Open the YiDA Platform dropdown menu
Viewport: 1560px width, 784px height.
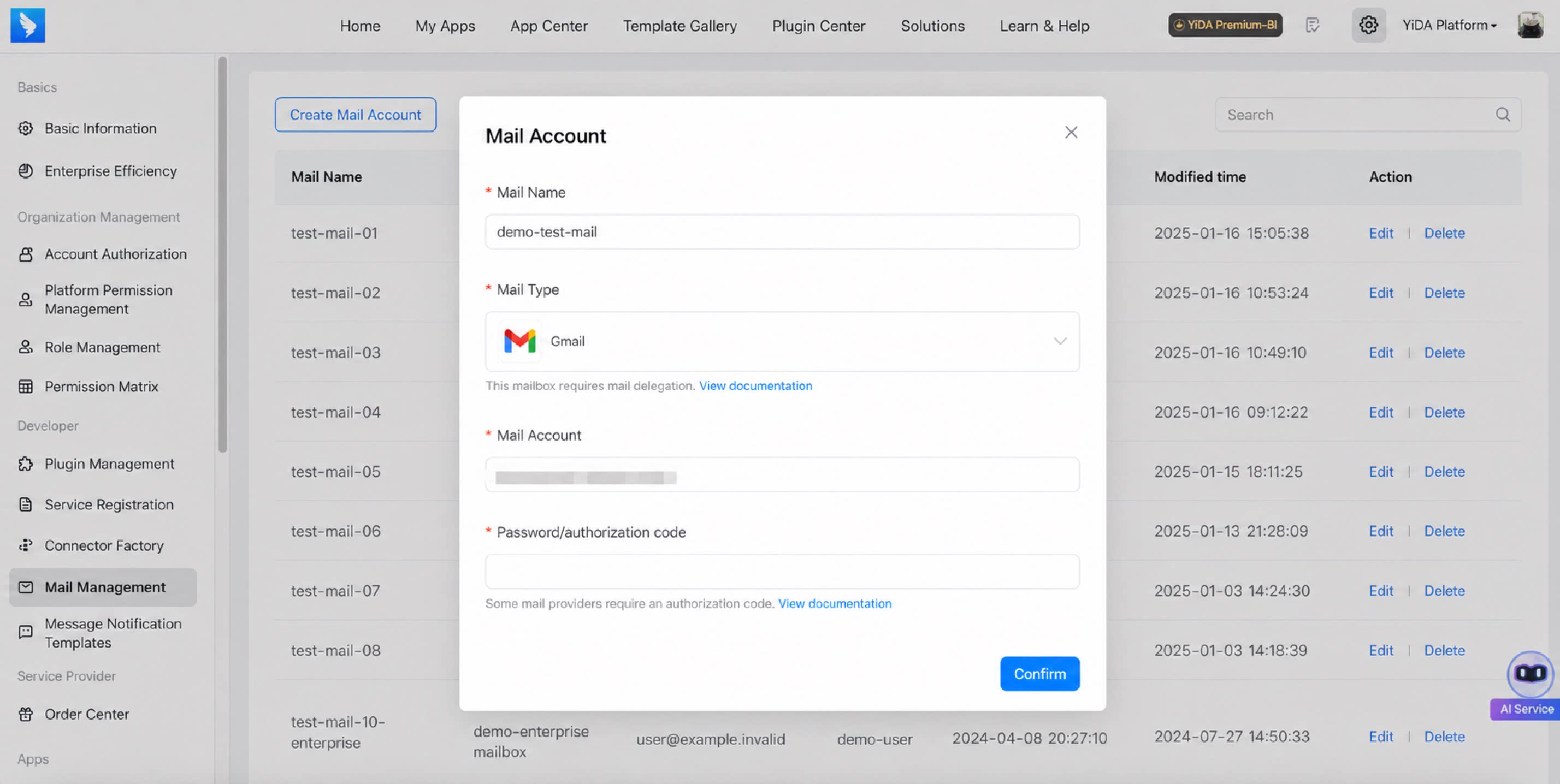tap(1449, 26)
